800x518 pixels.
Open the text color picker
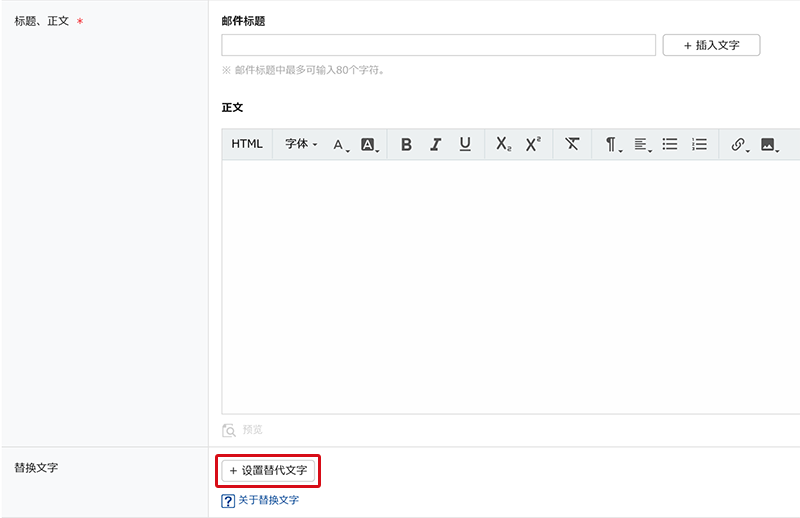coord(369,145)
